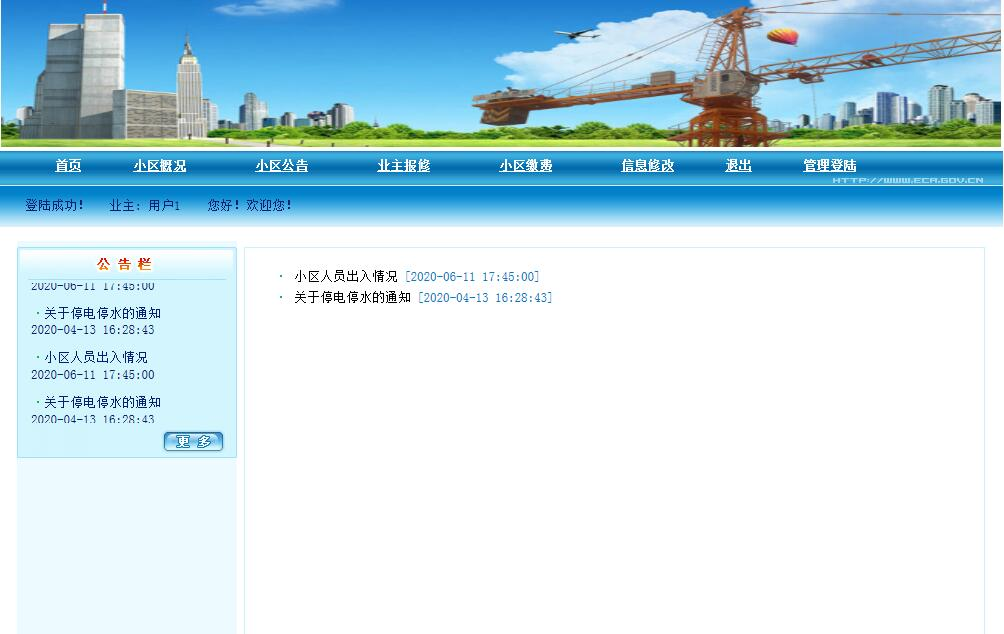1004x634 pixels.
Task: Open the 小区公告 (Community Notices) menu
Action: coord(281,166)
